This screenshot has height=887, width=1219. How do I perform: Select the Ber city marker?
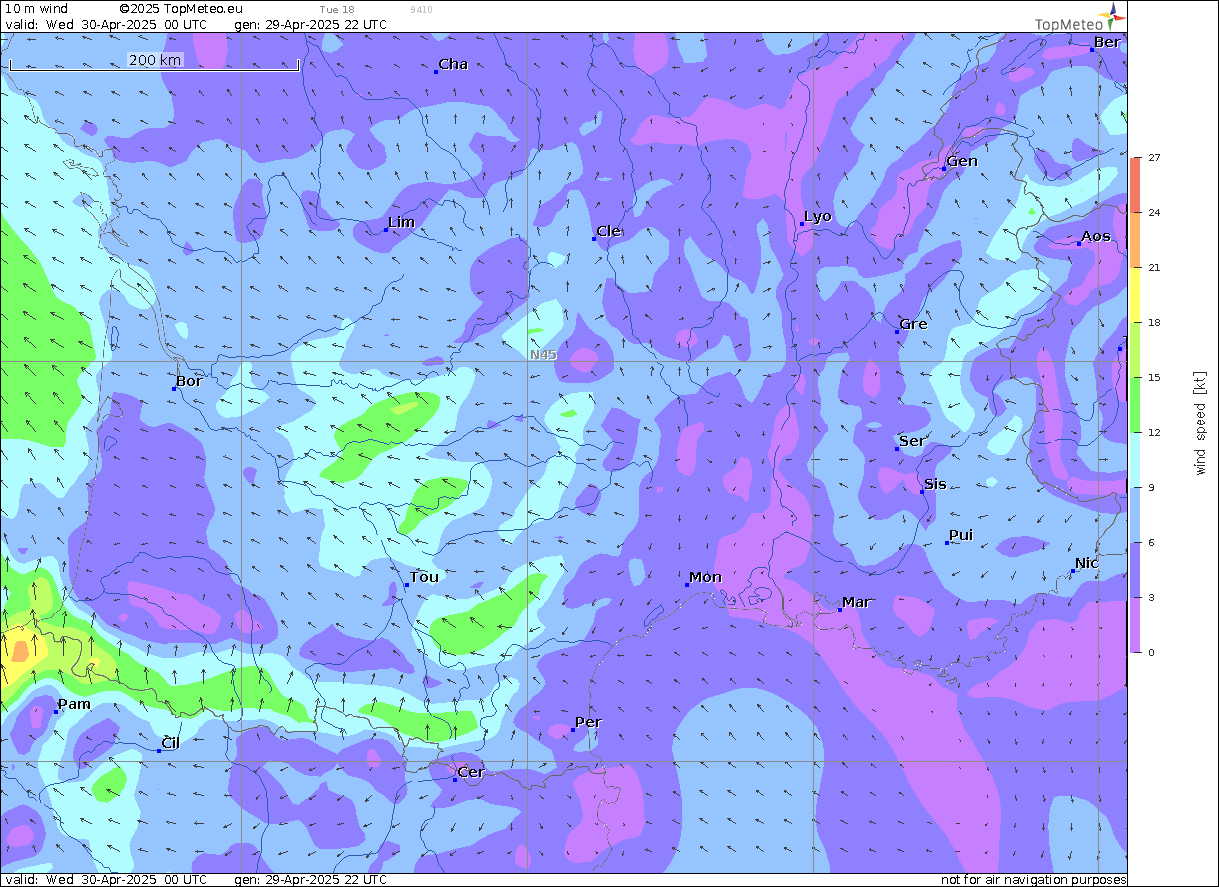click(1092, 49)
